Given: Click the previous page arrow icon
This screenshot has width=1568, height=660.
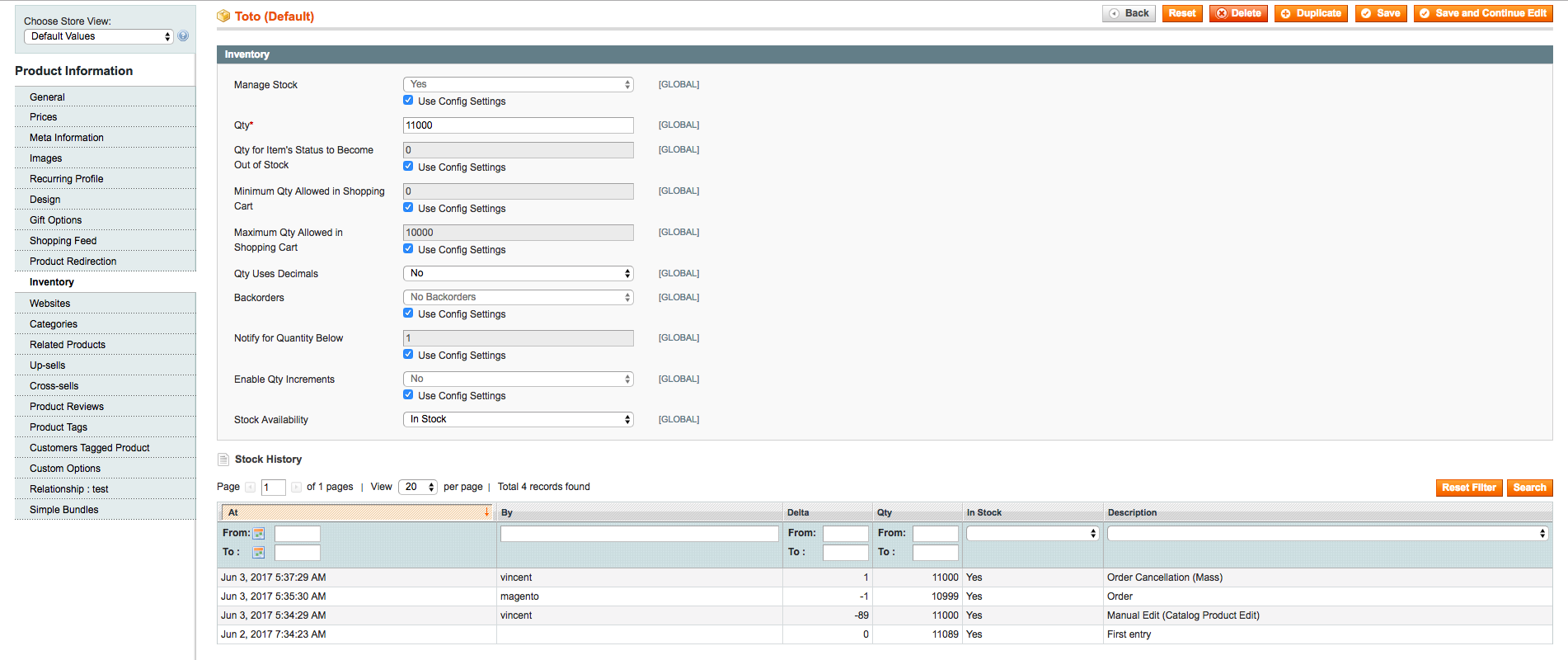Looking at the screenshot, I should click(x=251, y=488).
